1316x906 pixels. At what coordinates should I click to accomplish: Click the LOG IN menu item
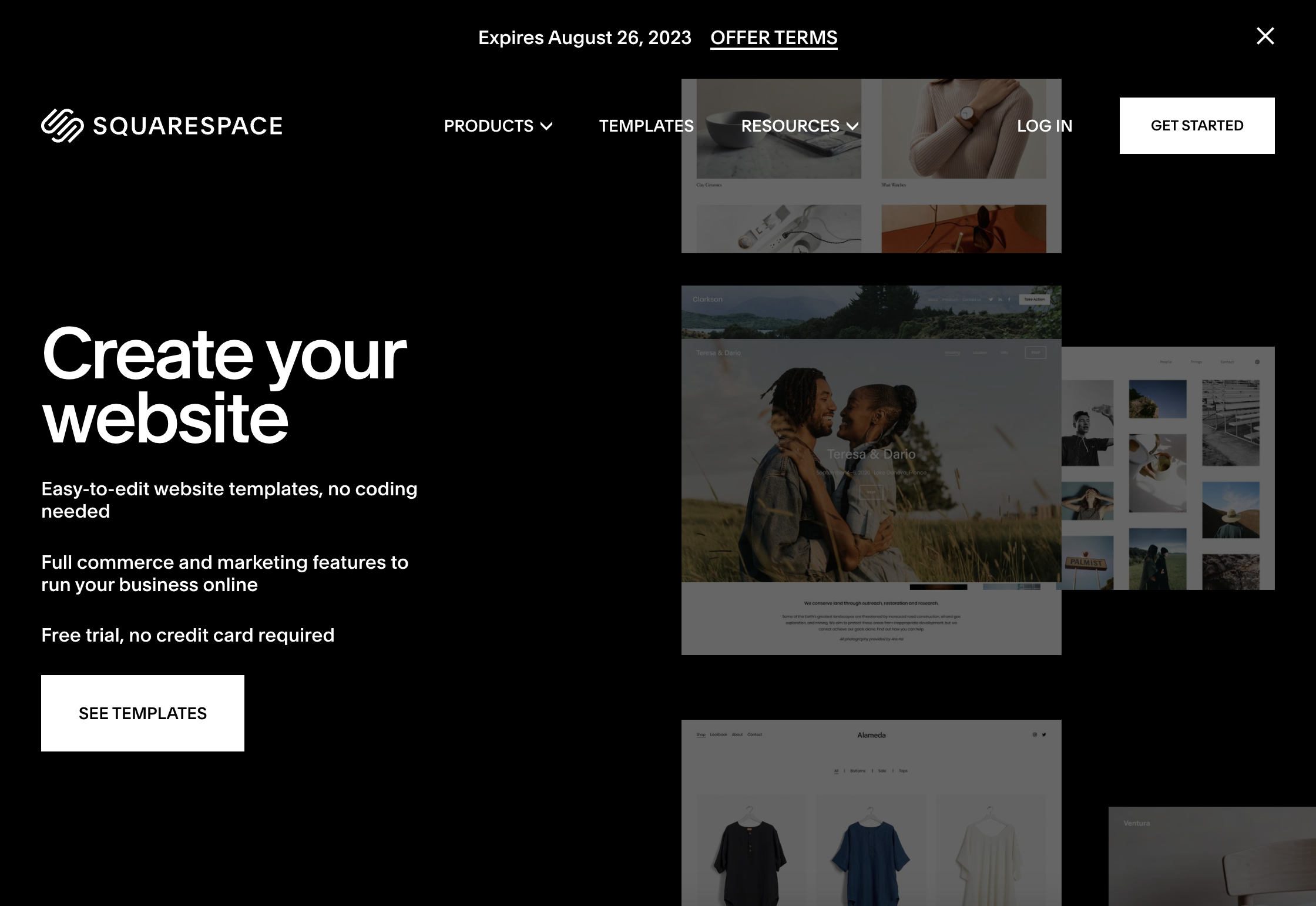tap(1044, 125)
